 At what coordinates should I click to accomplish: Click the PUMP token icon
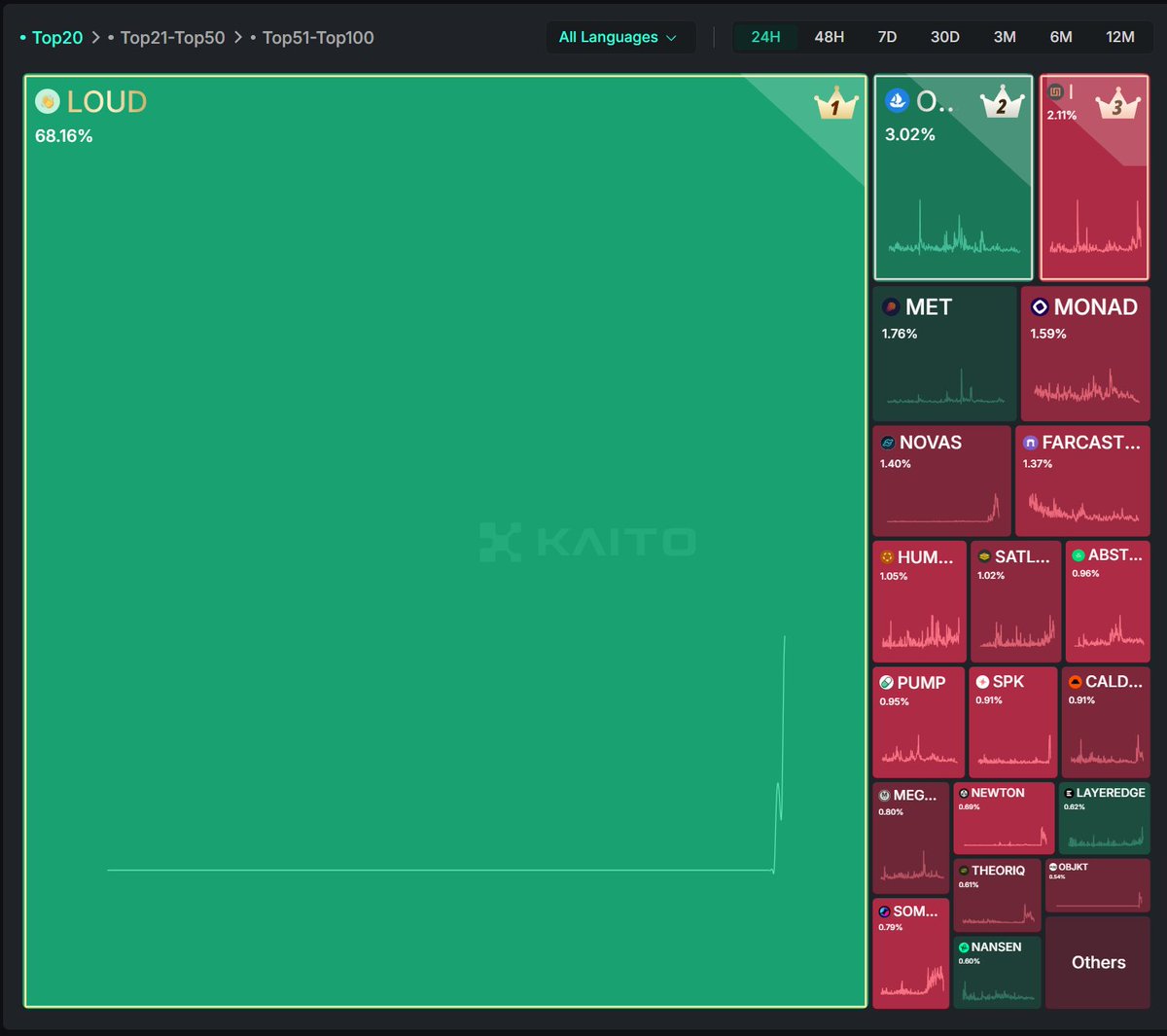(x=887, y=683)
